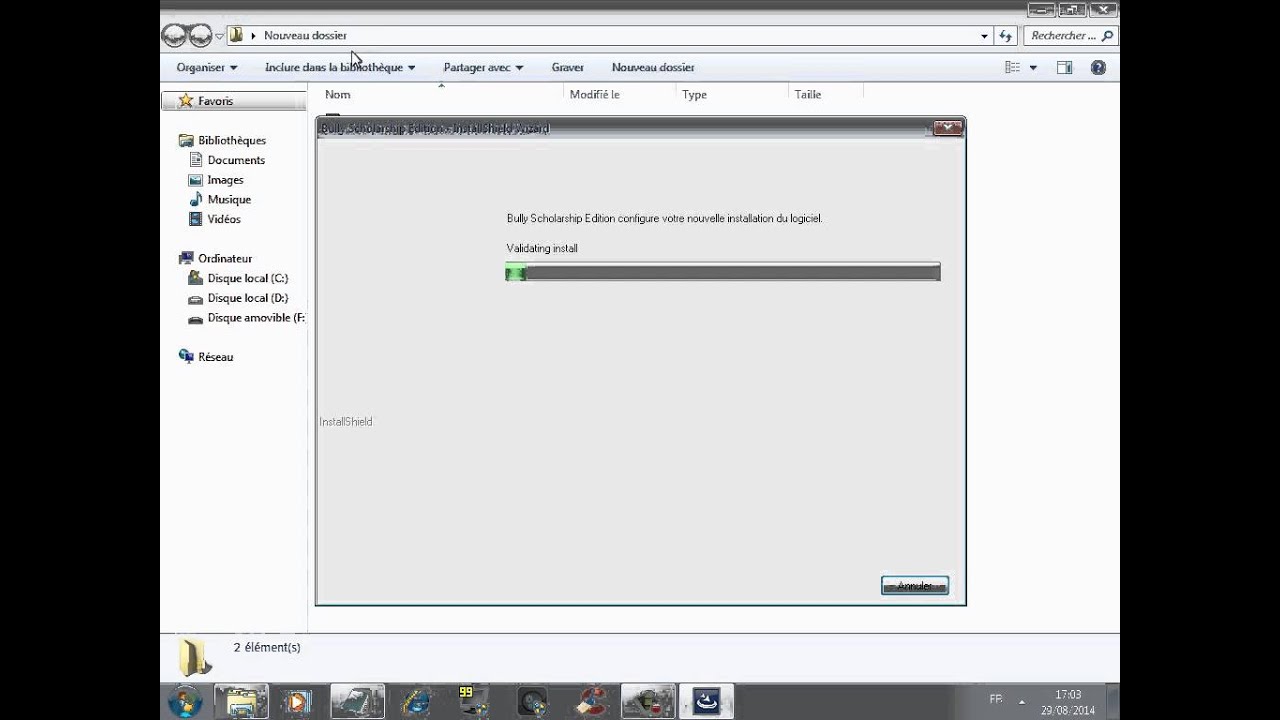This screenshot has height=720, width=1280.
Task: Click the installation progress bar
Action: pyautogui.click(x=723, y=272)
